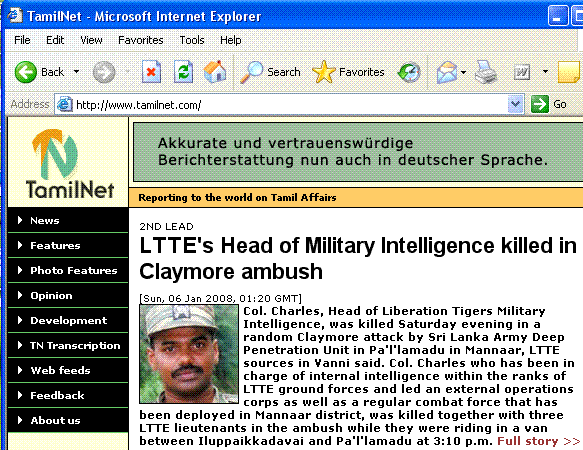Expand the Edit with Word dropdown arrow
Image resolution: width=583 pixels, height=450 pixels.
coord(545,71)
